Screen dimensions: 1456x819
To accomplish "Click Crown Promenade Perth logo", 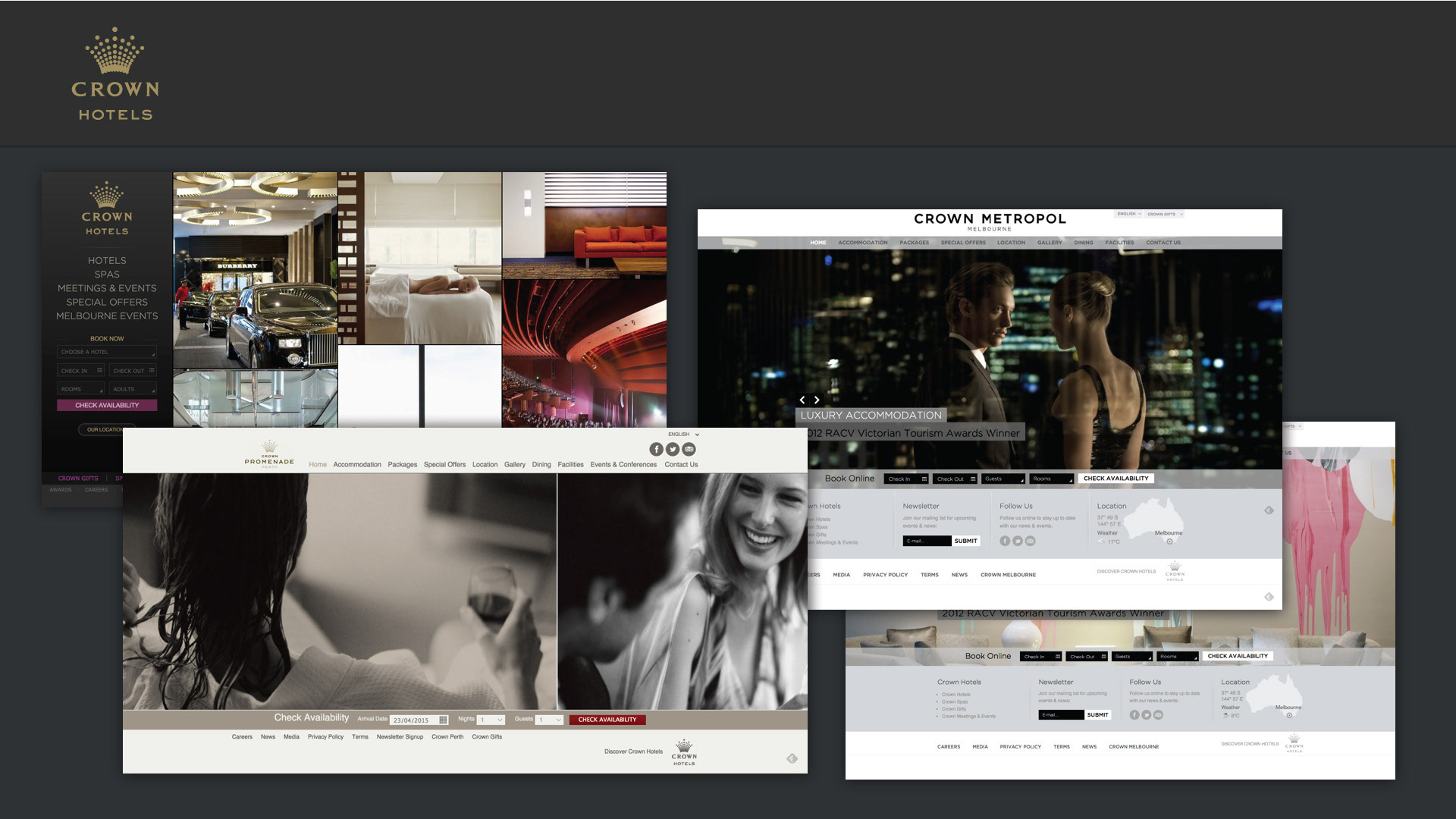I will pos(269,455).
